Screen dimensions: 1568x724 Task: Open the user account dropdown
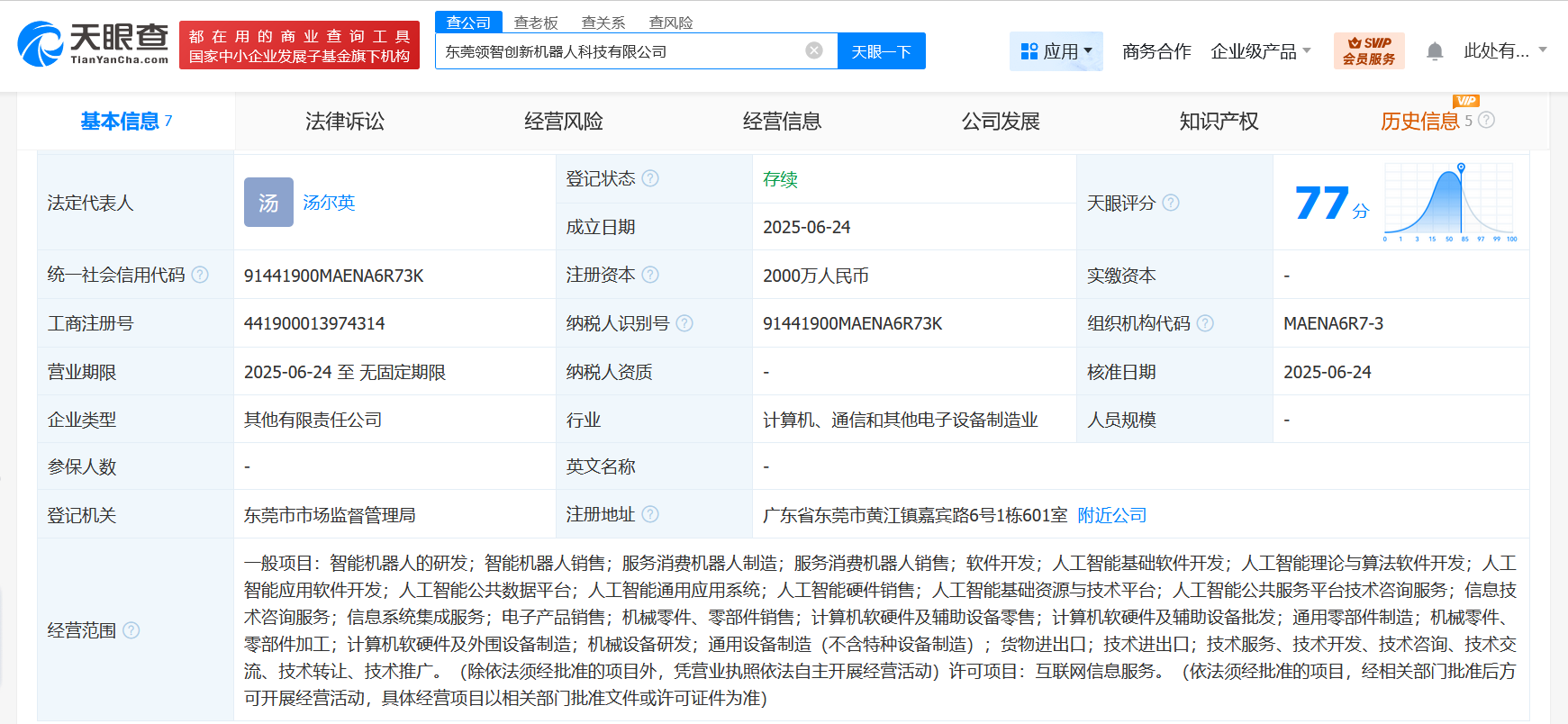coord(1505,51)
